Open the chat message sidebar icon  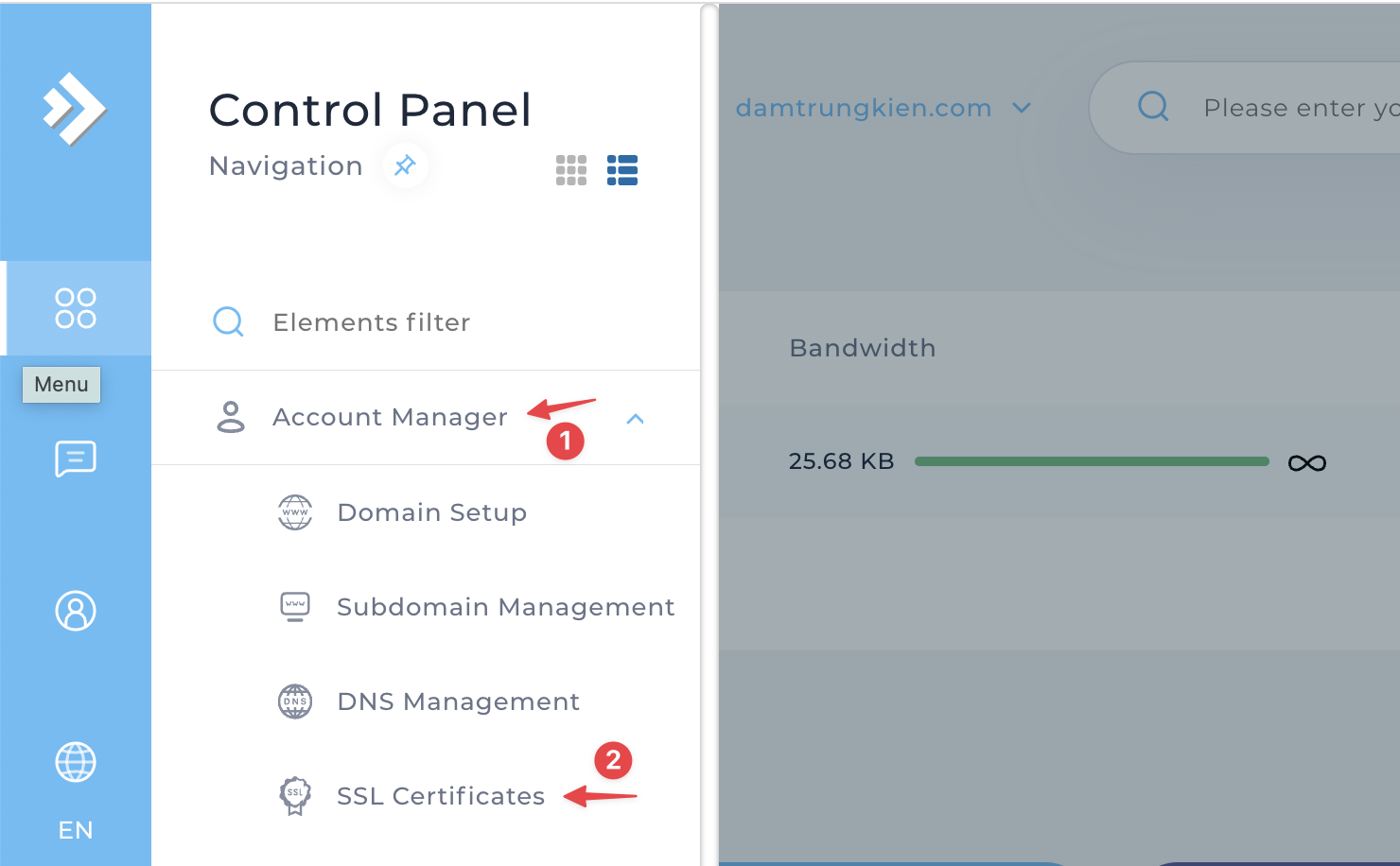pyautogui.click(x=76, y=459)
